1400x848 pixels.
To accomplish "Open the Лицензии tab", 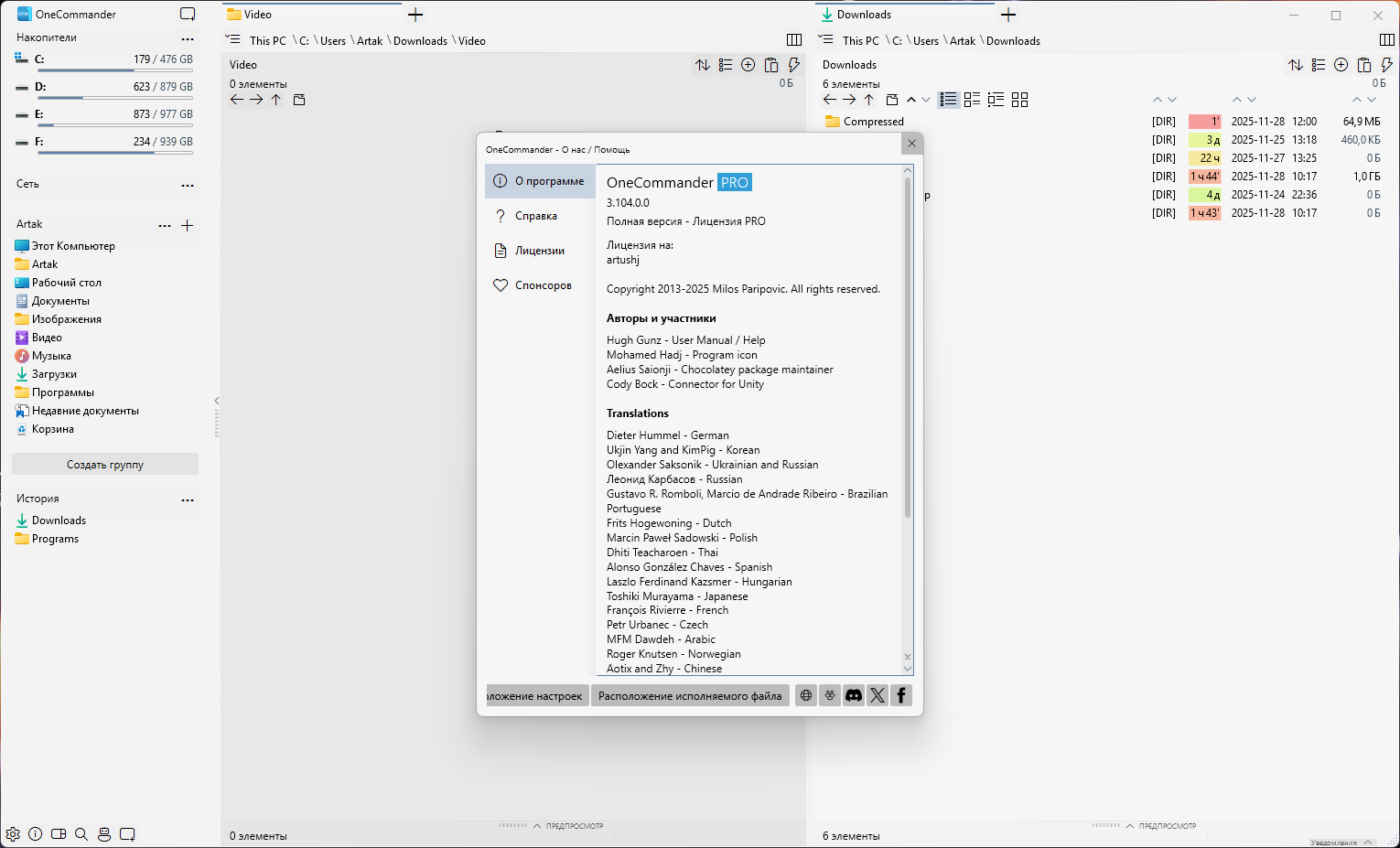I will pyautogui.click(x=540, y=251).
